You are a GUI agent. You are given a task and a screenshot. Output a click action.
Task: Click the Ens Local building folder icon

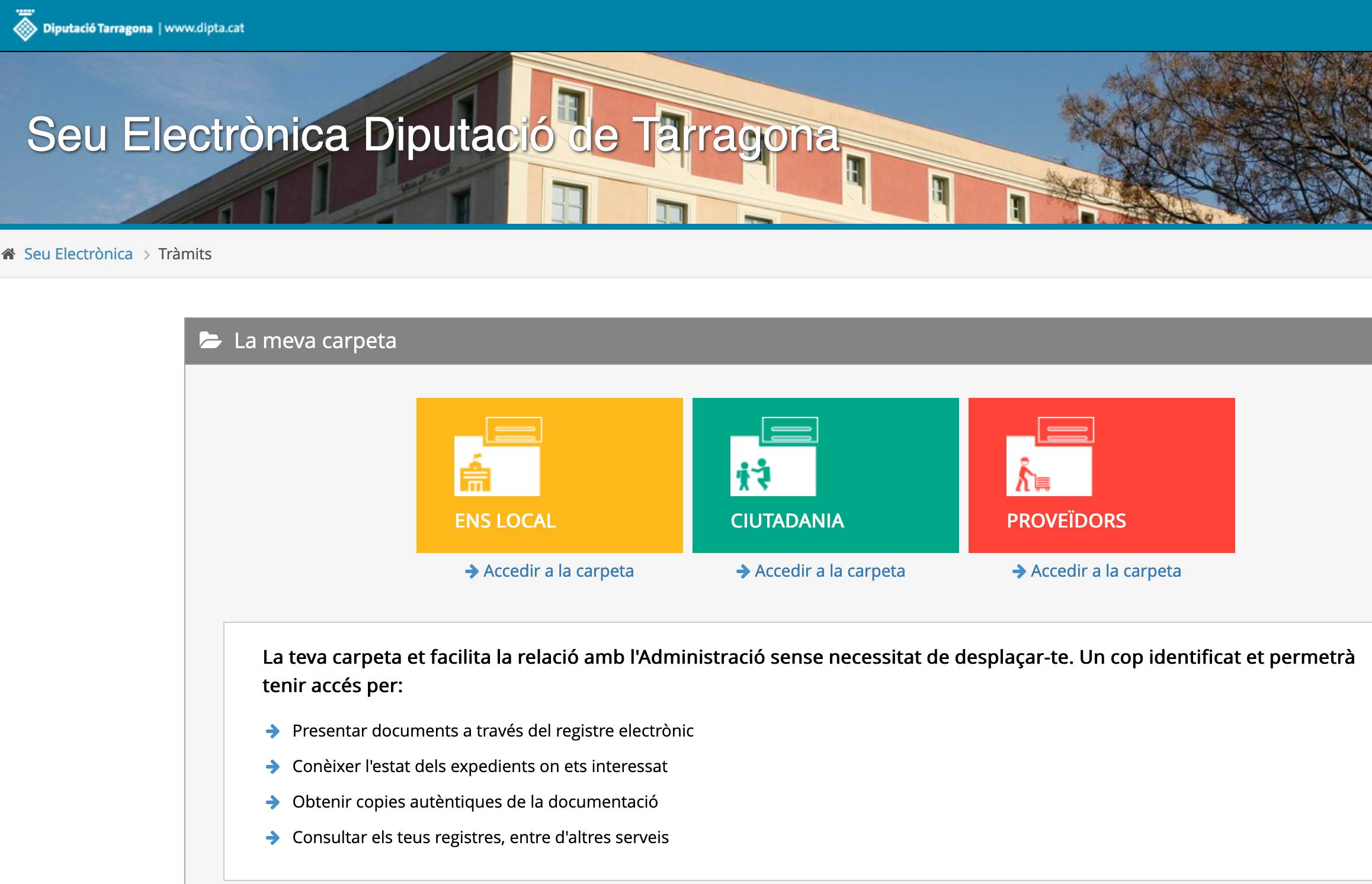pos(498,457)
